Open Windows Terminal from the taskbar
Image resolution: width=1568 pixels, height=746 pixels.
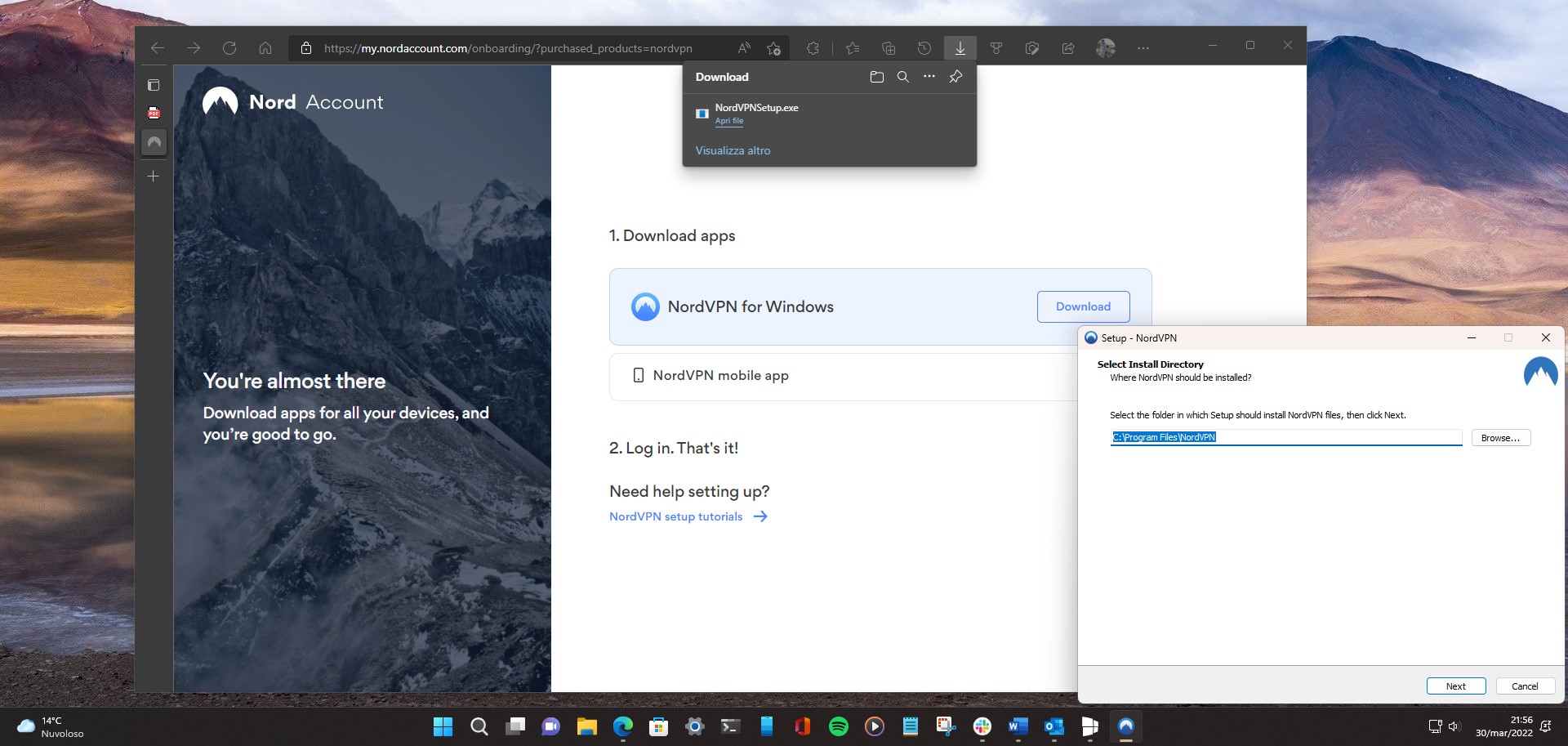(731, 726)
